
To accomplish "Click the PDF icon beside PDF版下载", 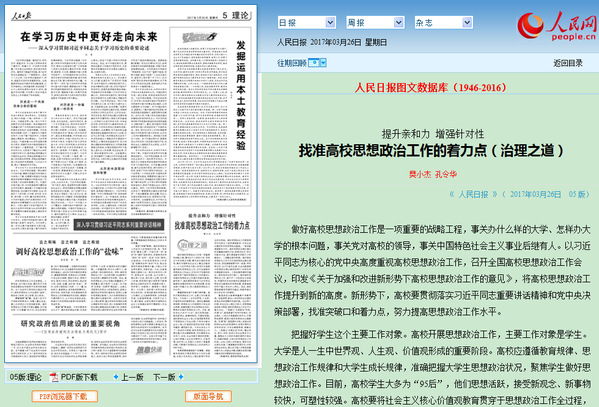I will tap(54, 377).
